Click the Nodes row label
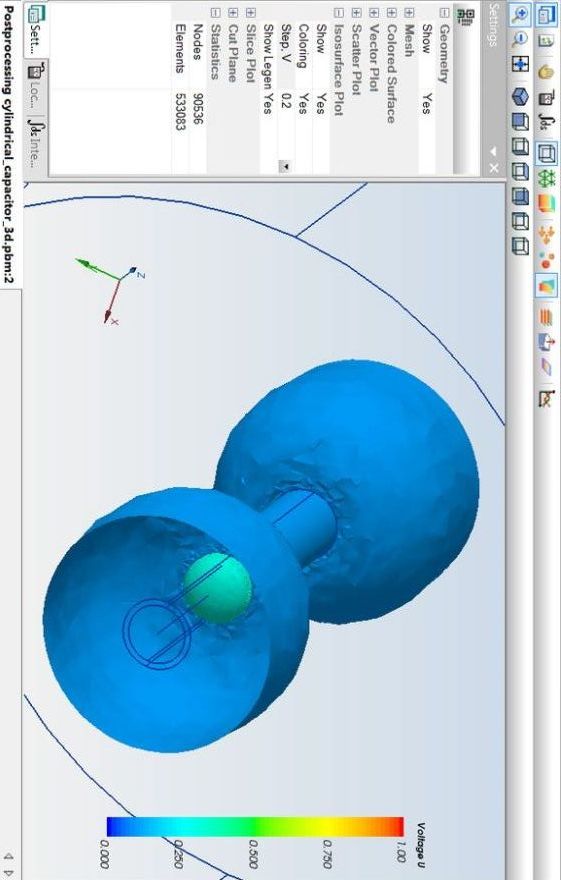561x880 pixels. [x=198, y=41]
